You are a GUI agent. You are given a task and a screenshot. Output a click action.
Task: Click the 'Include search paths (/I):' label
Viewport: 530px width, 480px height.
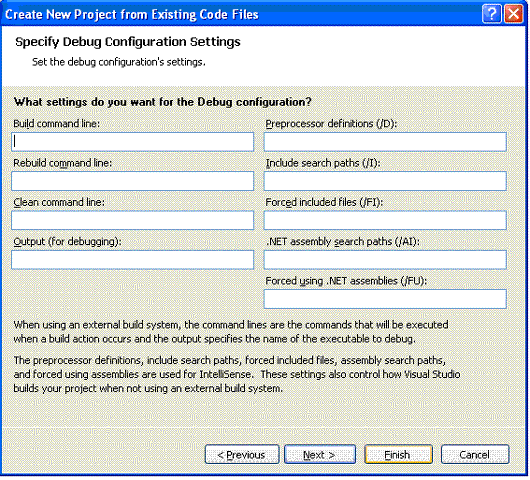click(323, 163)
